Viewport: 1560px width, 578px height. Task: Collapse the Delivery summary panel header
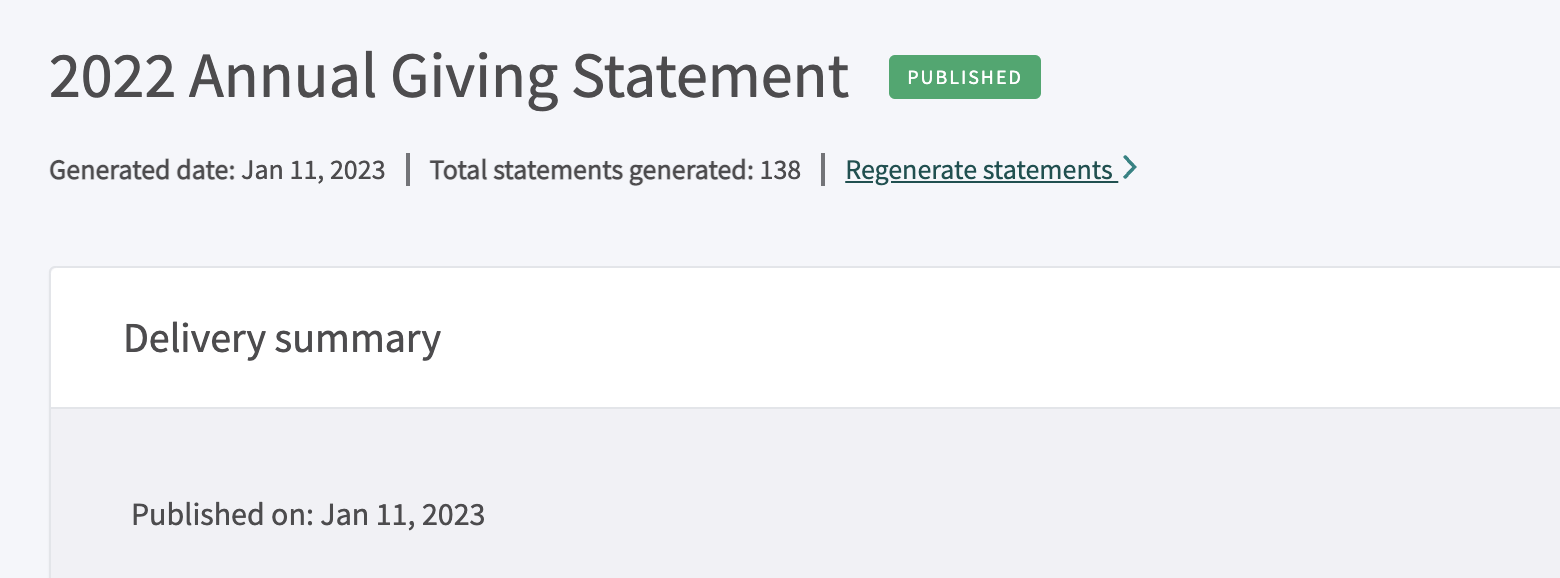pos(281,338)
